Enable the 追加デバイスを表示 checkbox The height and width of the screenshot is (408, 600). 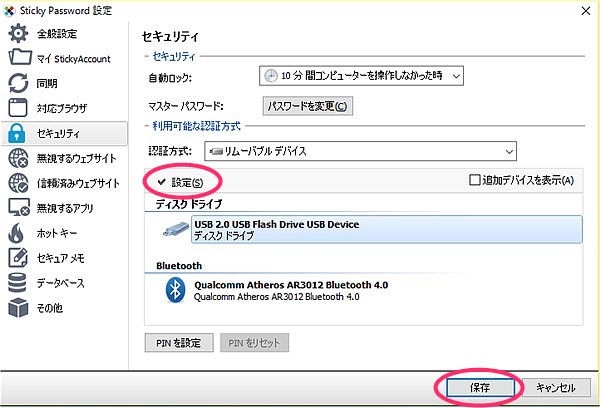pyautogui.click(x=474, y=180)
